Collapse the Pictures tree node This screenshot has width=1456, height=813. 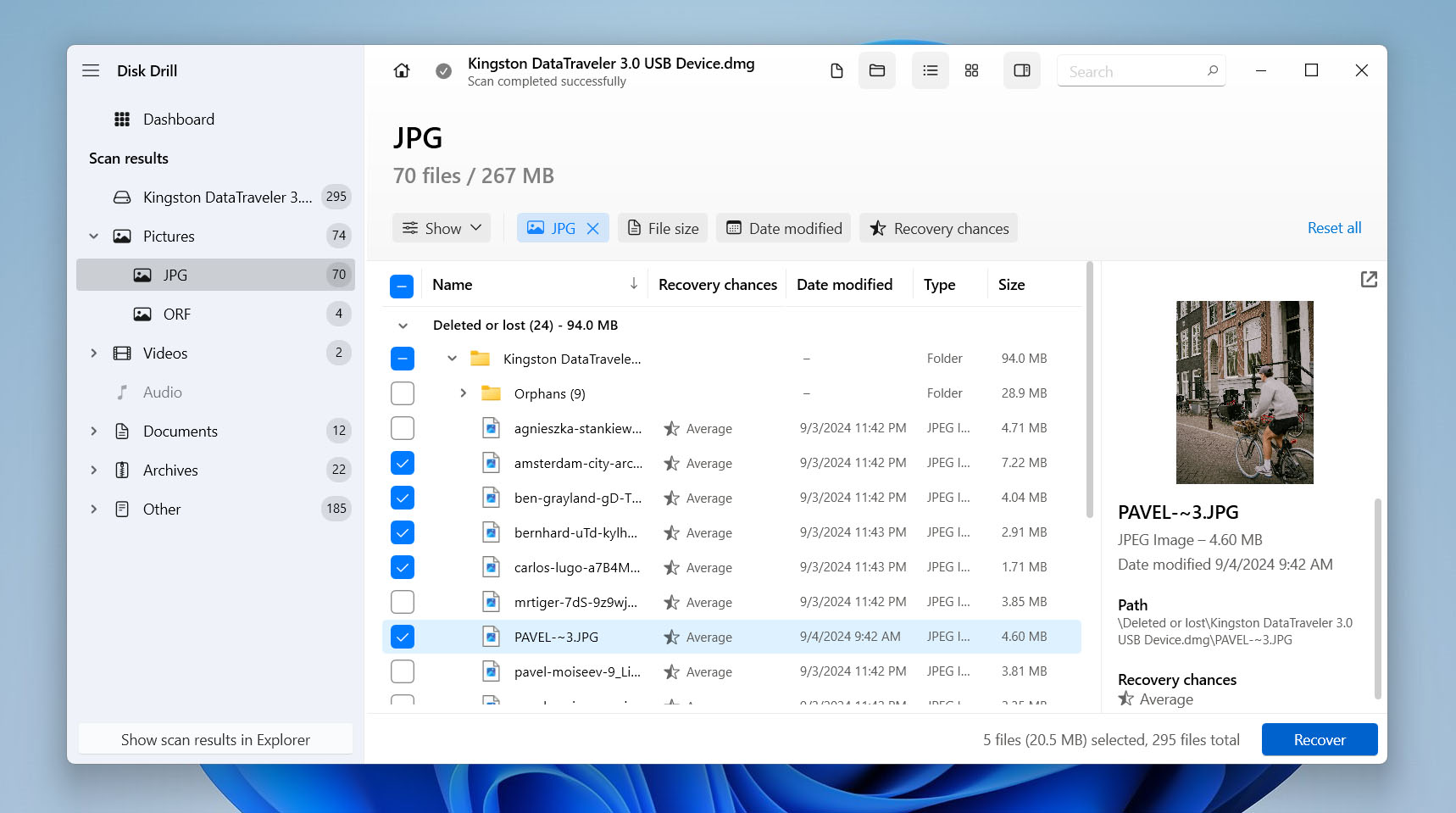(94, 237)
